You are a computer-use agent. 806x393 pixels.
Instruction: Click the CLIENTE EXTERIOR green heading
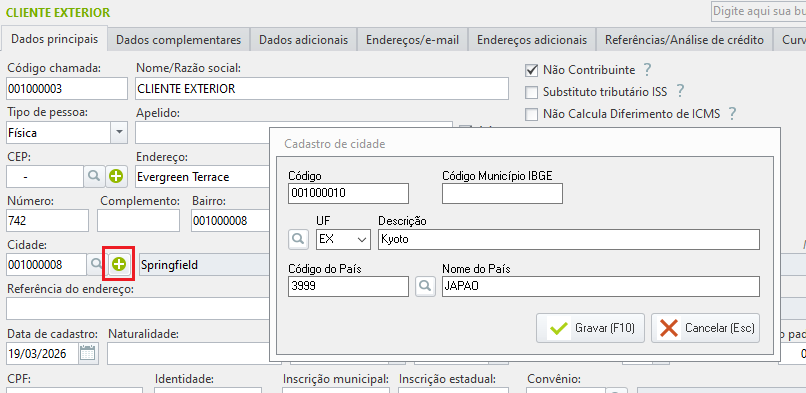[58, 12]
